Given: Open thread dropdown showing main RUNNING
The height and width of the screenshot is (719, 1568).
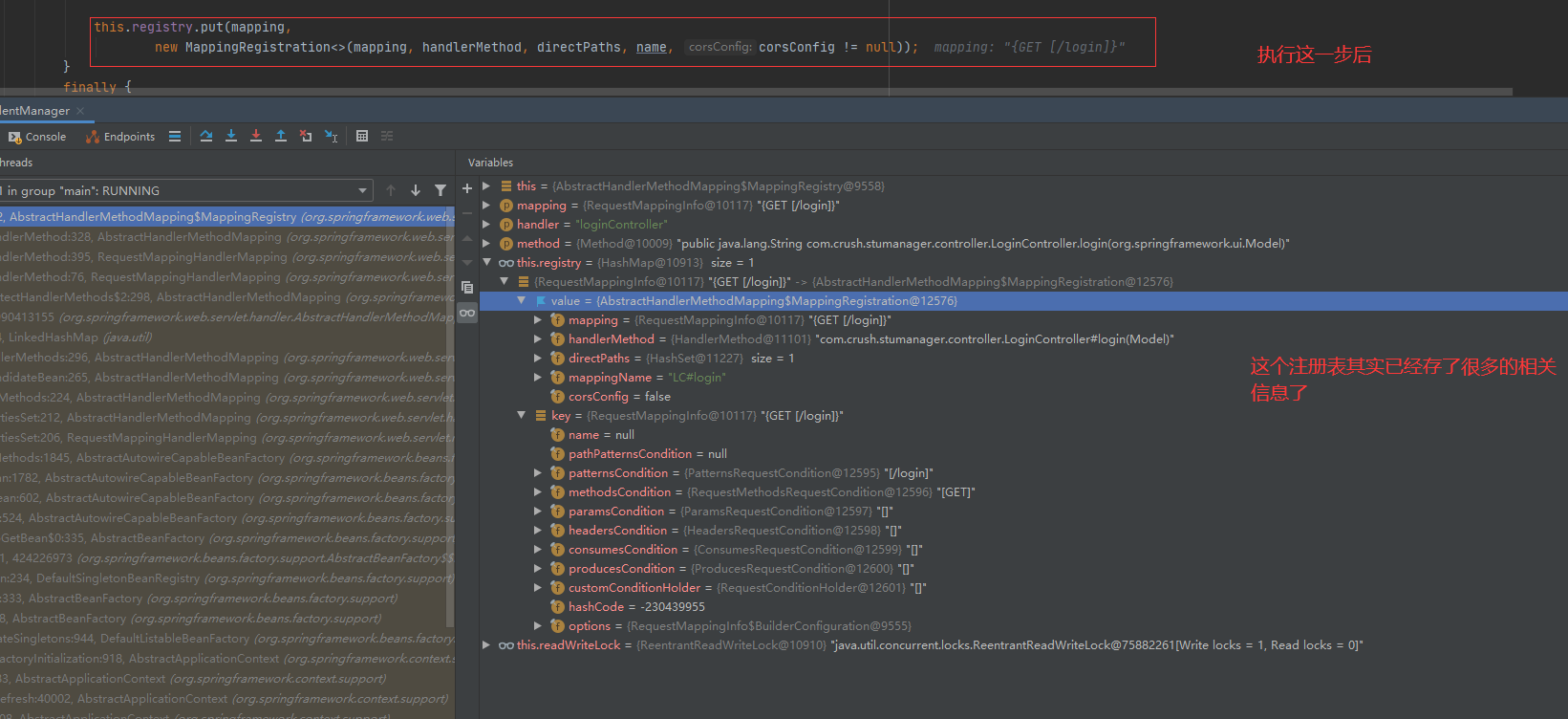Looking at the screenshot, I should (x=185, y=190).
